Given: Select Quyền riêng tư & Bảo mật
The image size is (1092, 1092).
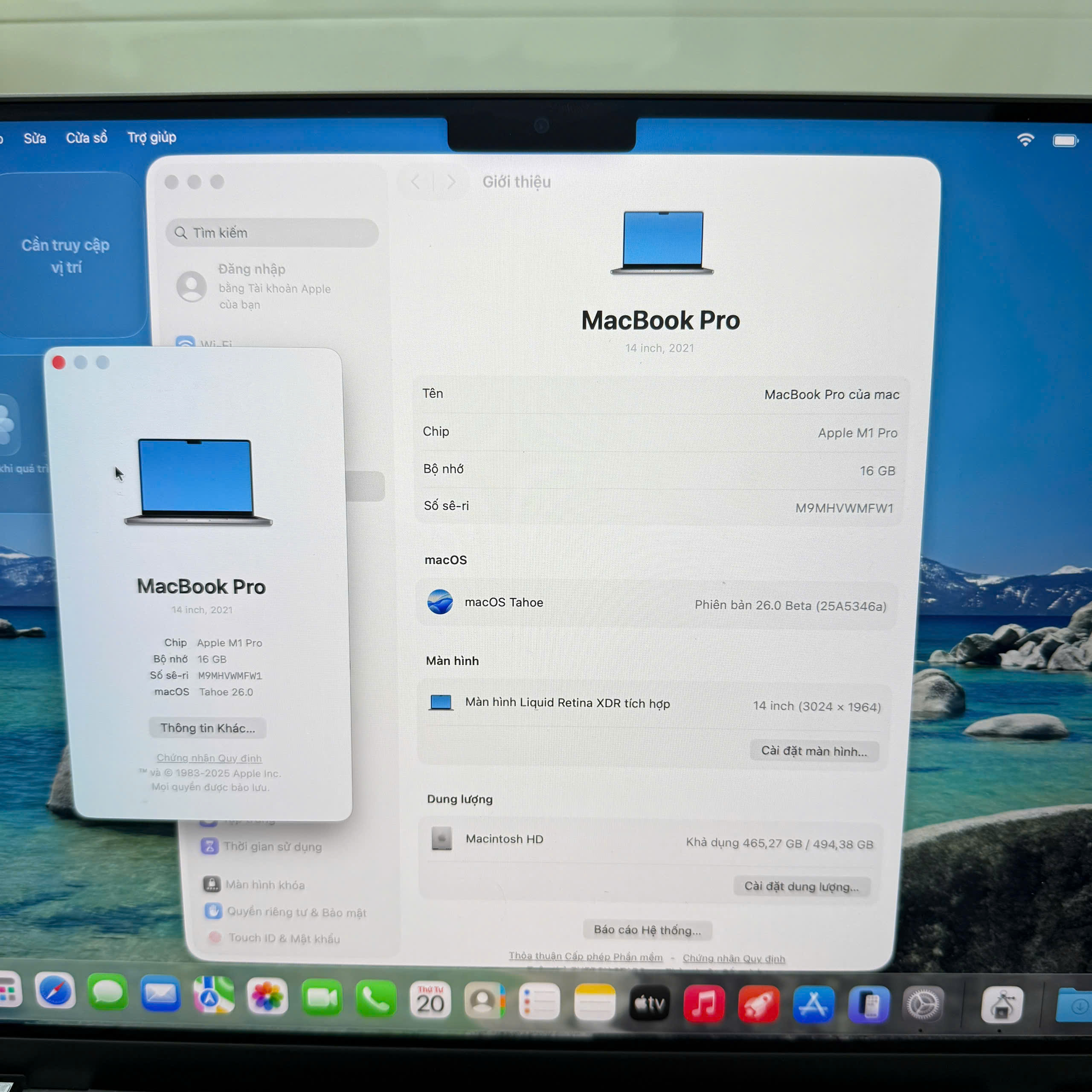Looking at the screenshot, I should click(285, 912).
